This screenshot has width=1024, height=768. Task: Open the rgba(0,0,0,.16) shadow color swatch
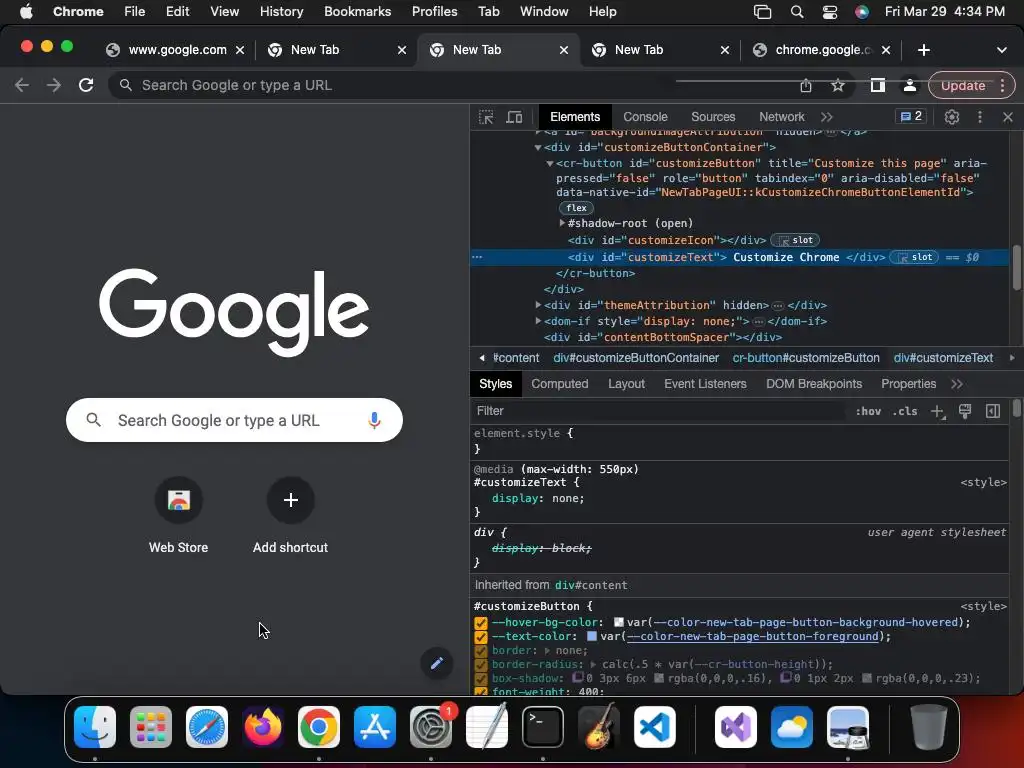tap(659, 679)
